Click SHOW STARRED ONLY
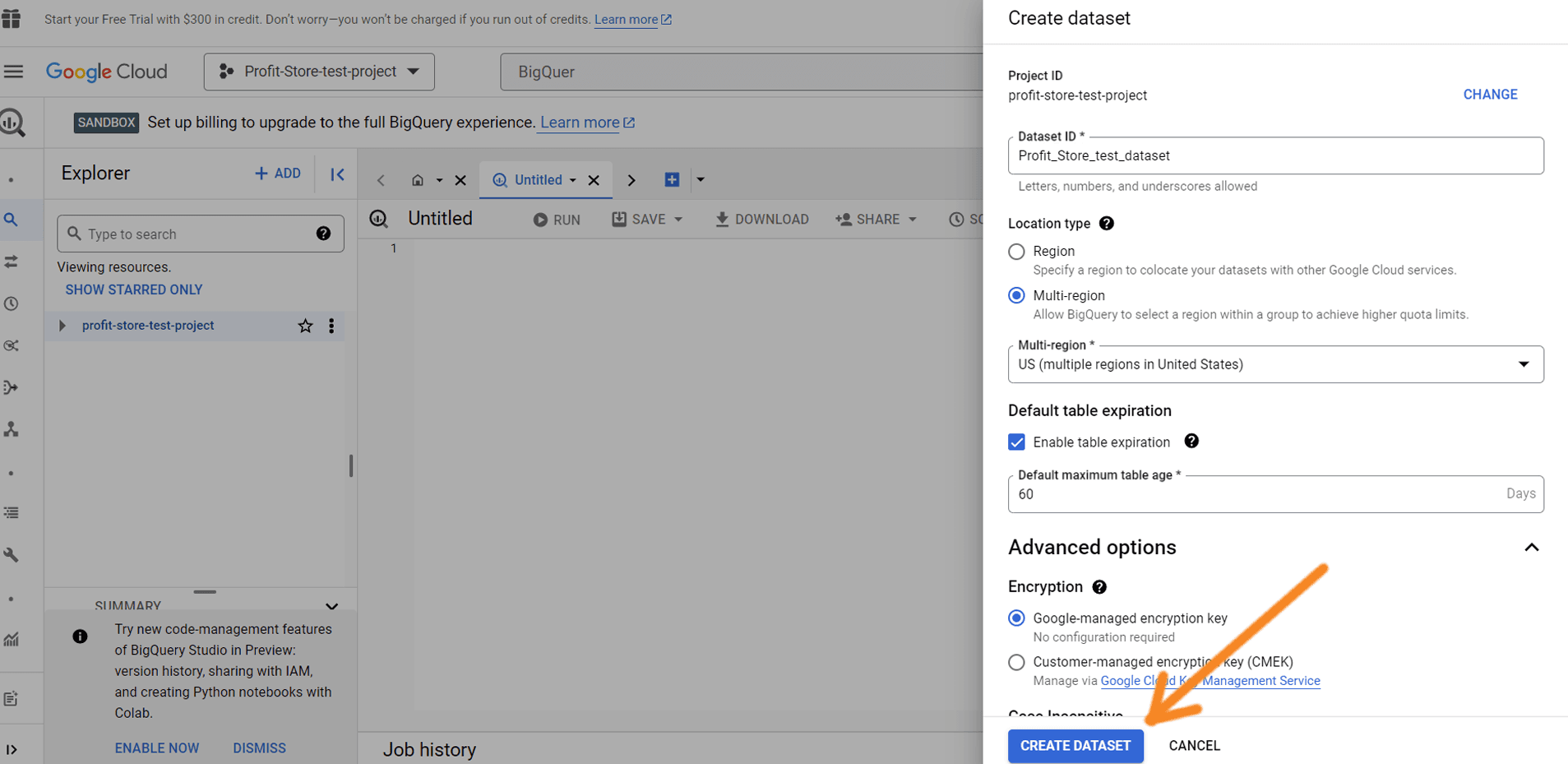1568x764 pixels. tap(134, 289)
